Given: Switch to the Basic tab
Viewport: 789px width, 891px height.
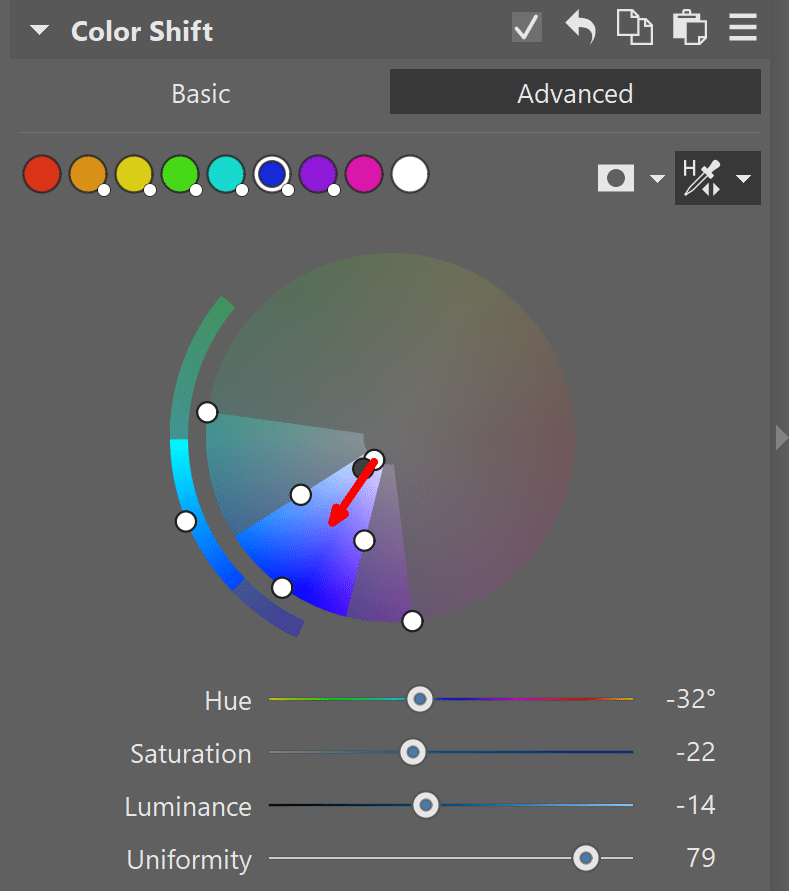Looking at the screenshot, I should coord(201,94).
